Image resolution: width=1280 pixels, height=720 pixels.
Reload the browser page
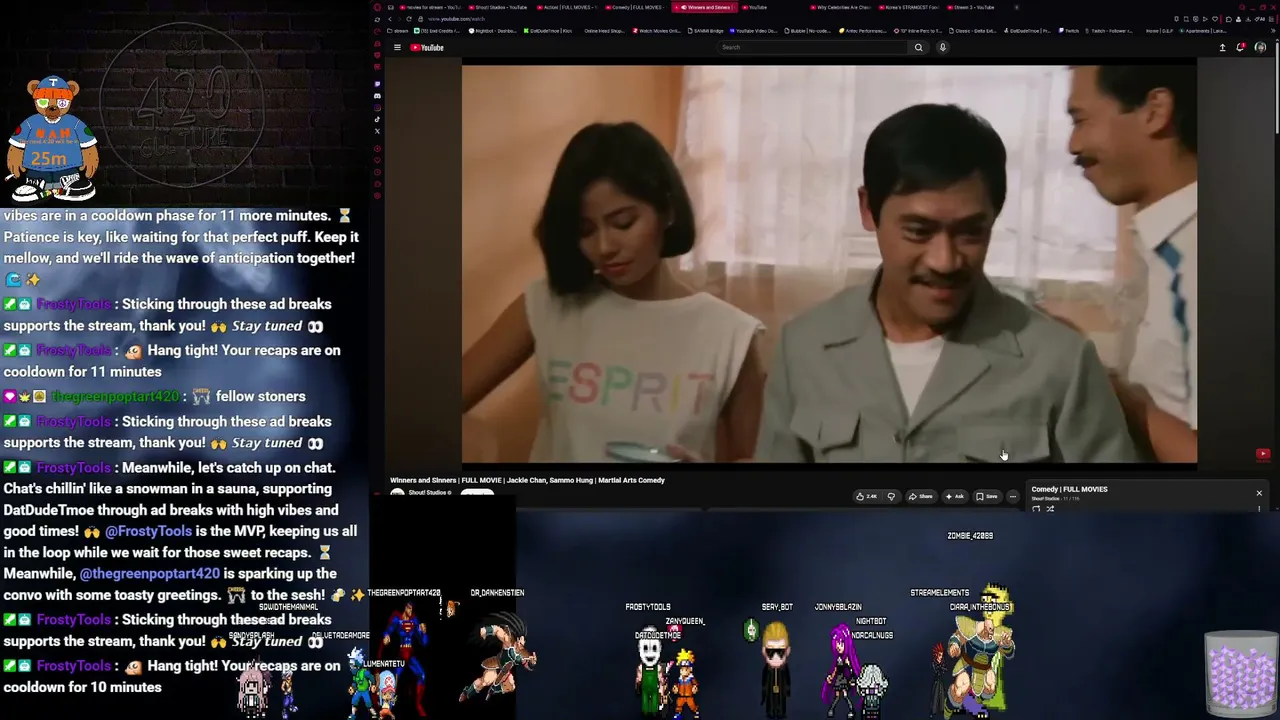click(408, 19)
